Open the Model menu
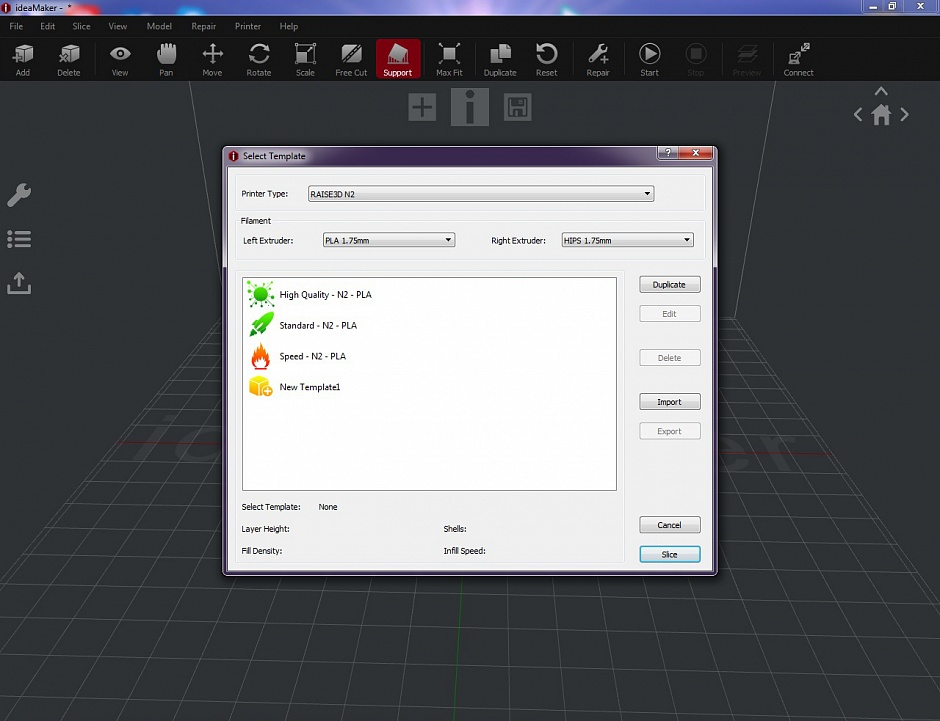940x721 pixels. (x=159, y=26)
